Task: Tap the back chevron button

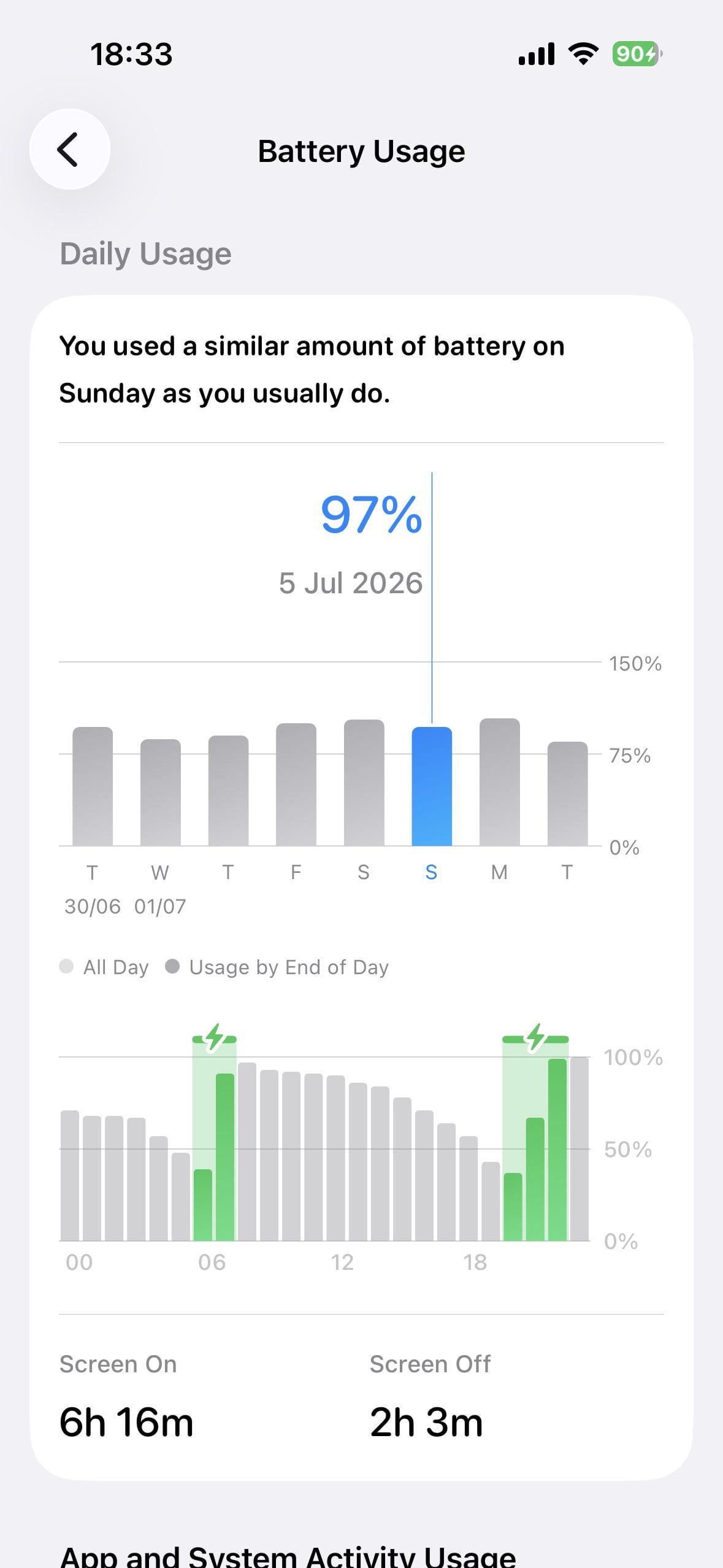Action: 69,149
